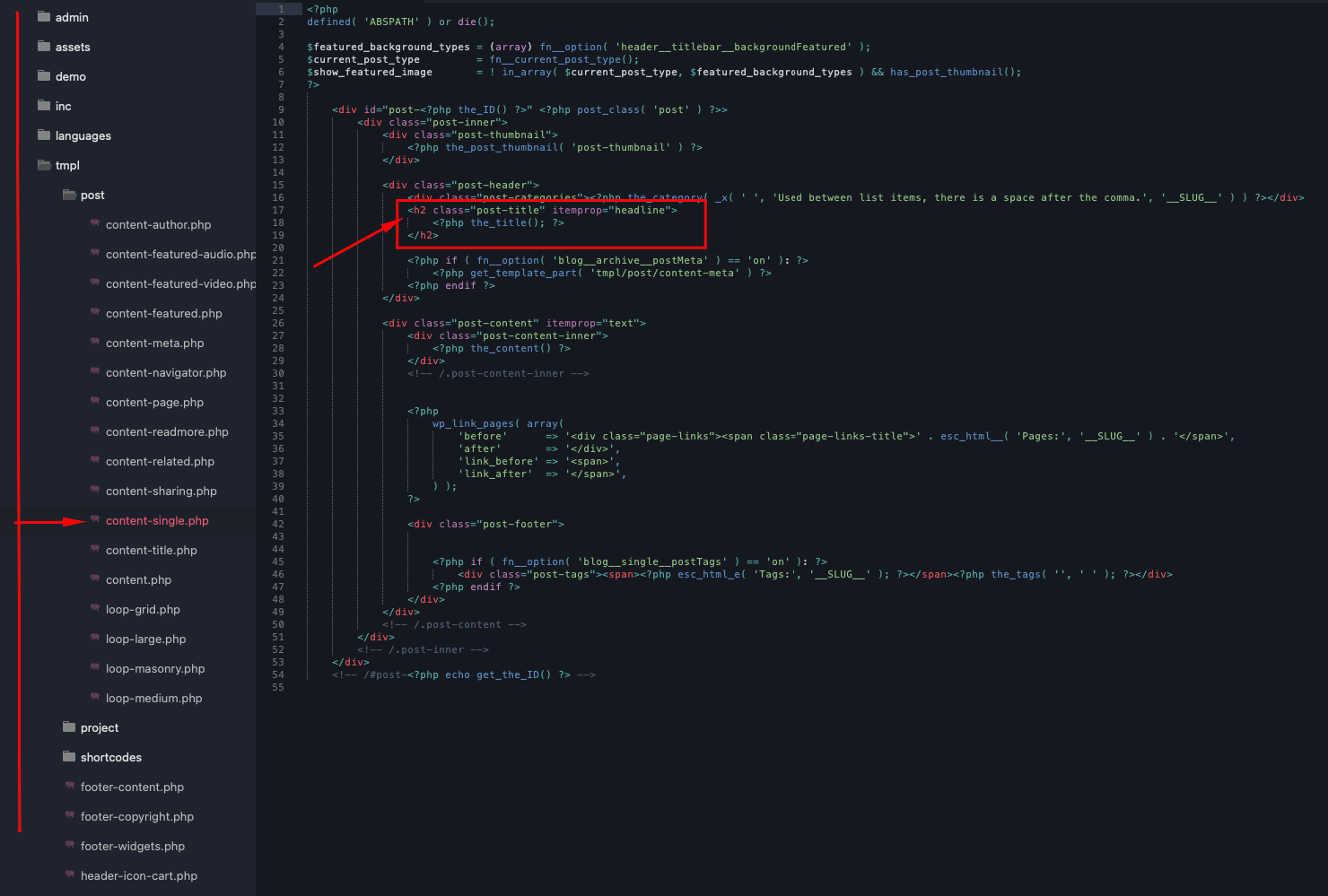Image resolution: width=1328 pixels, height=896 pixels.
Task: Click PHP file icon beside header-icon-cart.php
Action: pyautogui.click(x=70, y=875)
